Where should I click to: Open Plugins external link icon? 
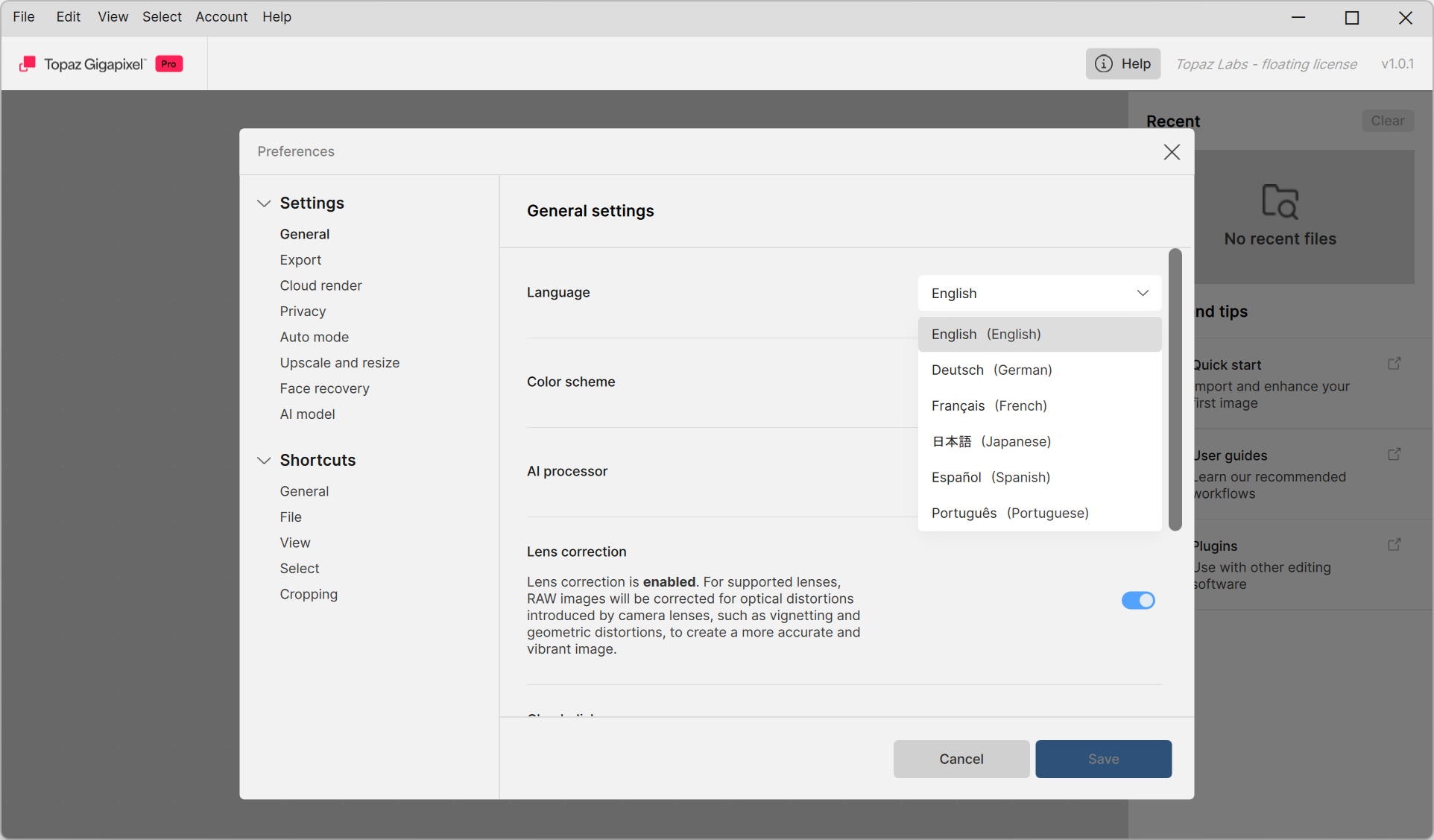[x=1394, y=545]
